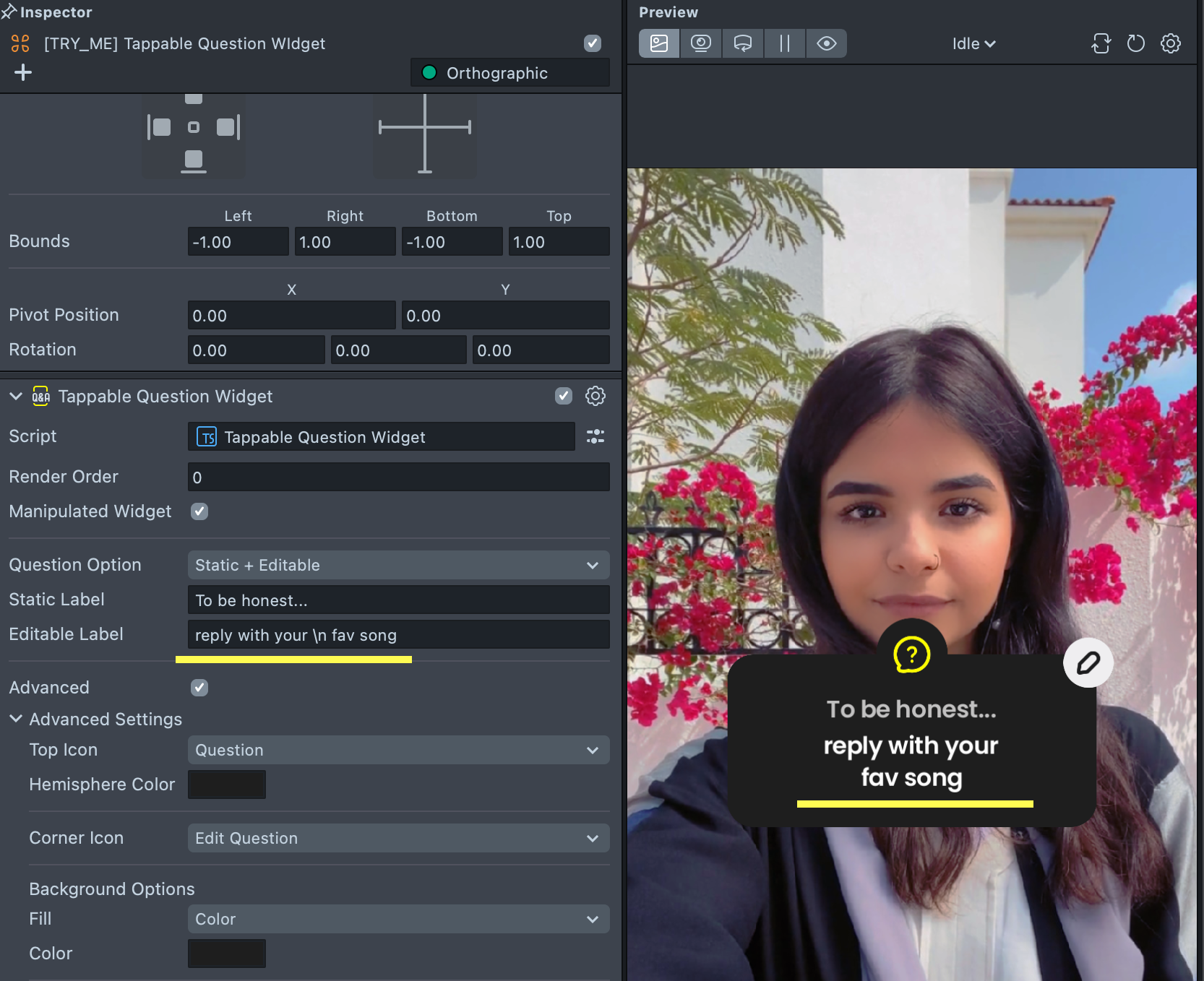Open Tappable Question Widget component settings gear

pos(595,396)
